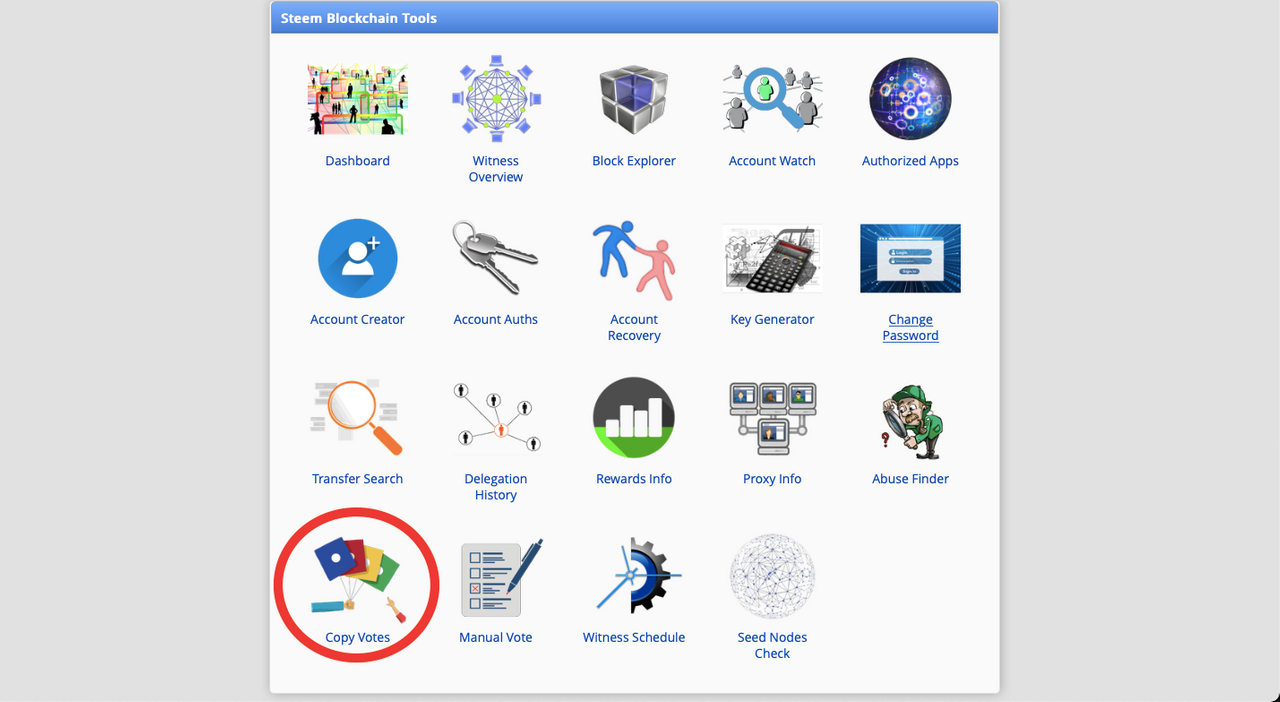Click the Manual Vote text link
This screenshot has width=1280, height=702.
496,638
